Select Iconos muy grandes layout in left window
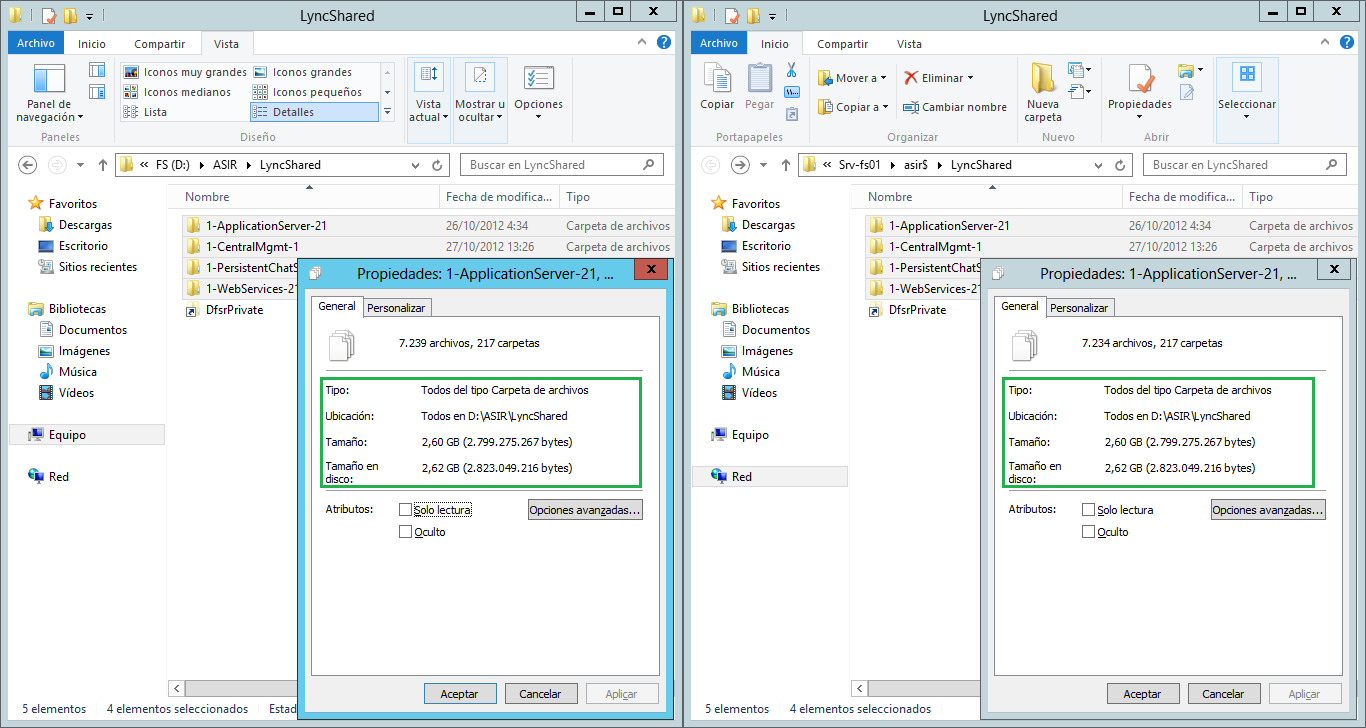This screenshot has height=728, width=1366. (185, 72)
